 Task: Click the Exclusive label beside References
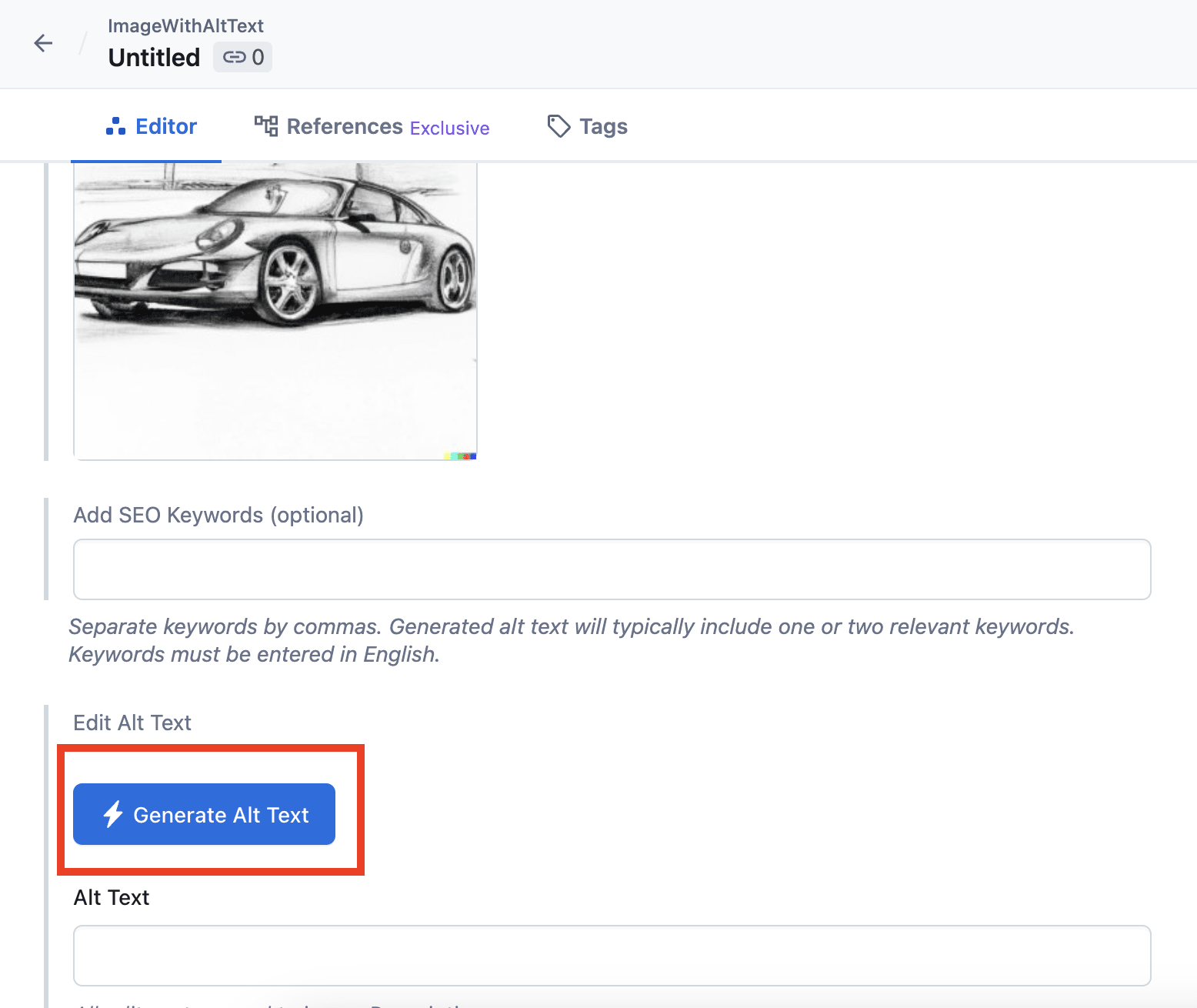pyautogui.click(x=449, y=129)
